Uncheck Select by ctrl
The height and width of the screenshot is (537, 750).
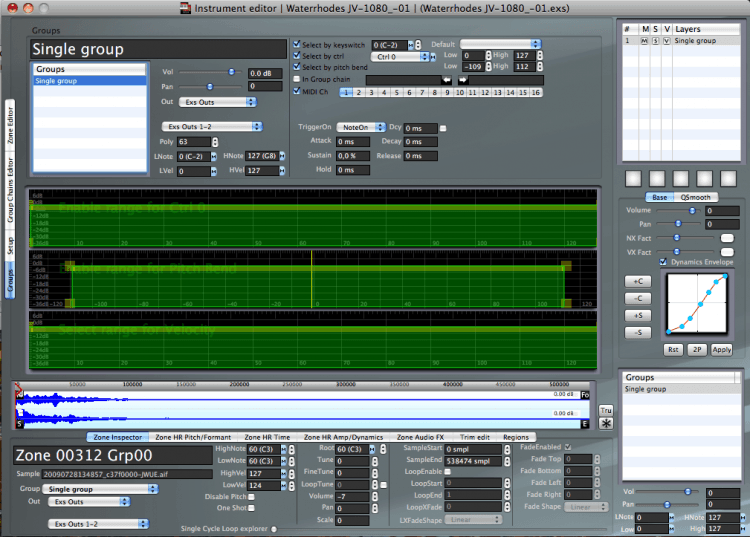[x=297, y=55]
